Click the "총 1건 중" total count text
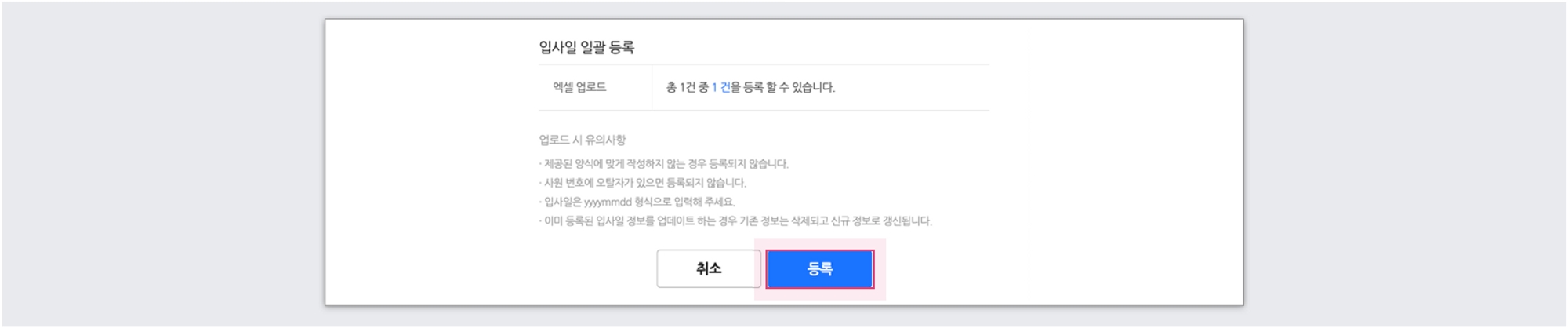Screen dimensions: 1568x328 687,87
